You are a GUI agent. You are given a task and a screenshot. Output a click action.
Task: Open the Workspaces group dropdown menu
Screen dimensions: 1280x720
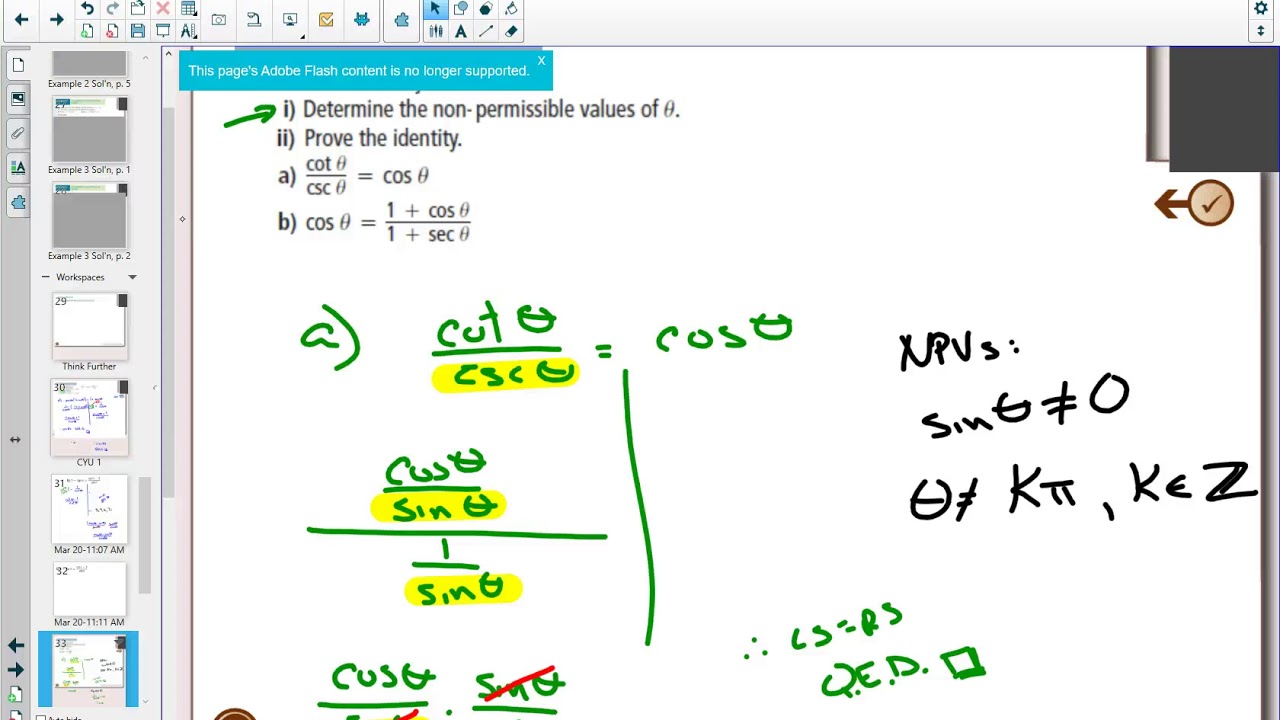(132, 277)
